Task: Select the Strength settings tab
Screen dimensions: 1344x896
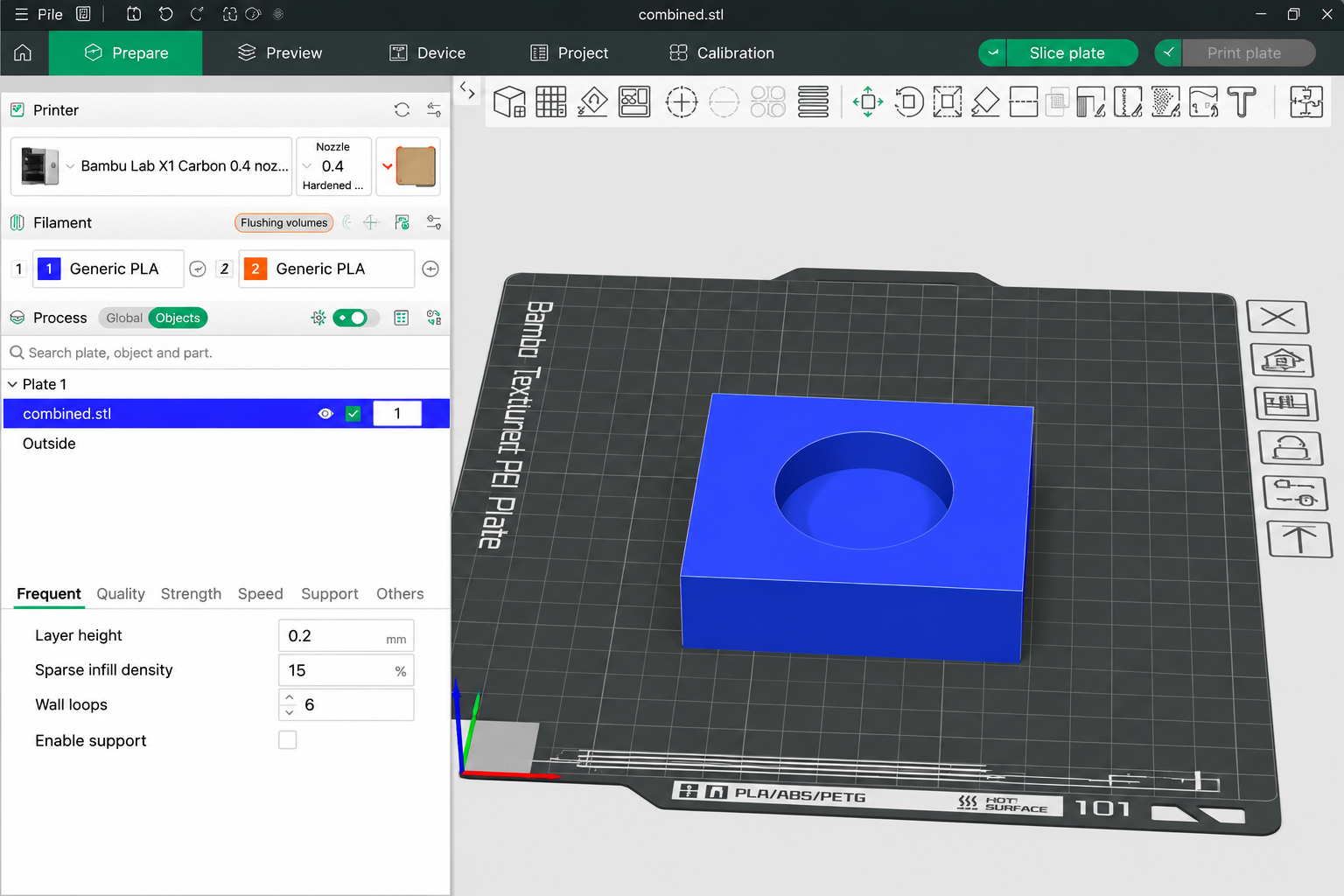Action: [191, 594]
